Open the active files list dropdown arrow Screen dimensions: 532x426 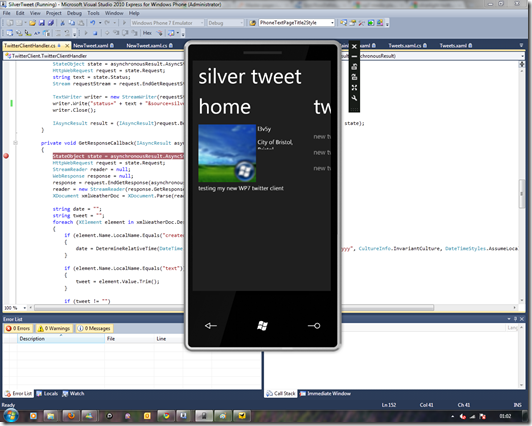(521, 45)
